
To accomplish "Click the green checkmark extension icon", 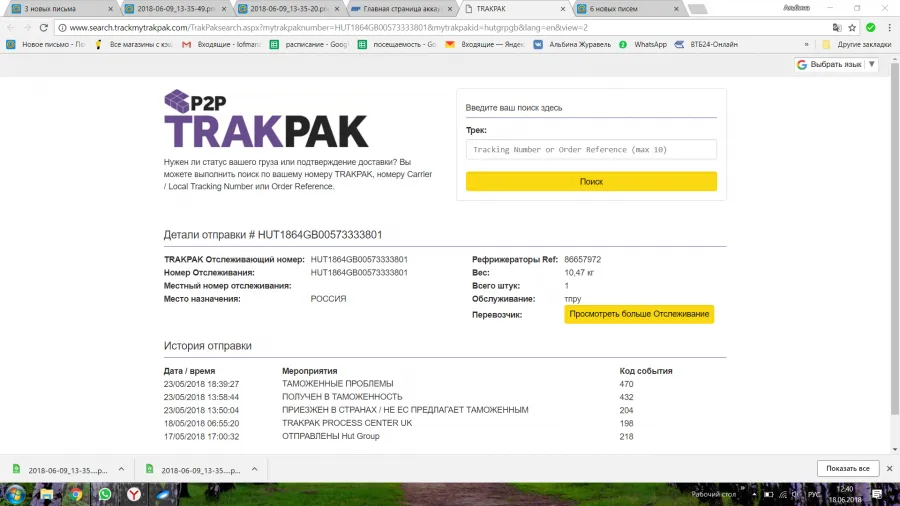I will (x=871, y=28).
